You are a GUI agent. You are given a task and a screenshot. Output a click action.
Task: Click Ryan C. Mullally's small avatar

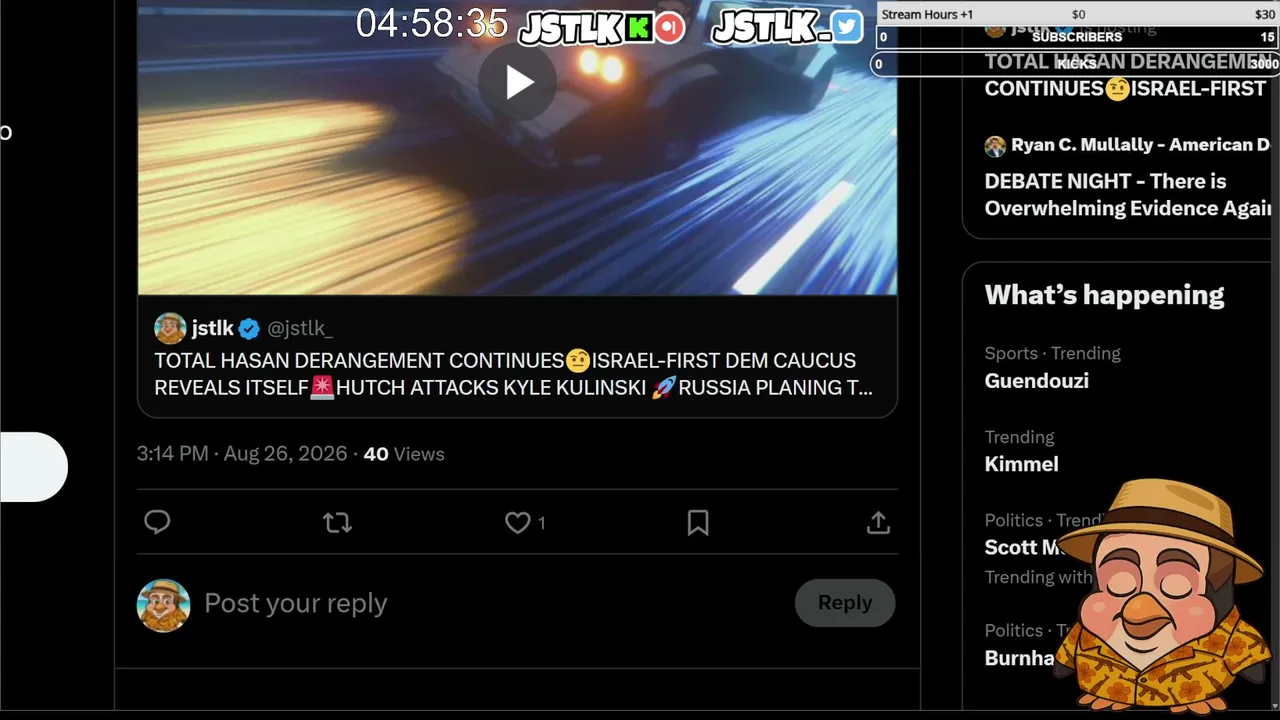click(995, 146)
